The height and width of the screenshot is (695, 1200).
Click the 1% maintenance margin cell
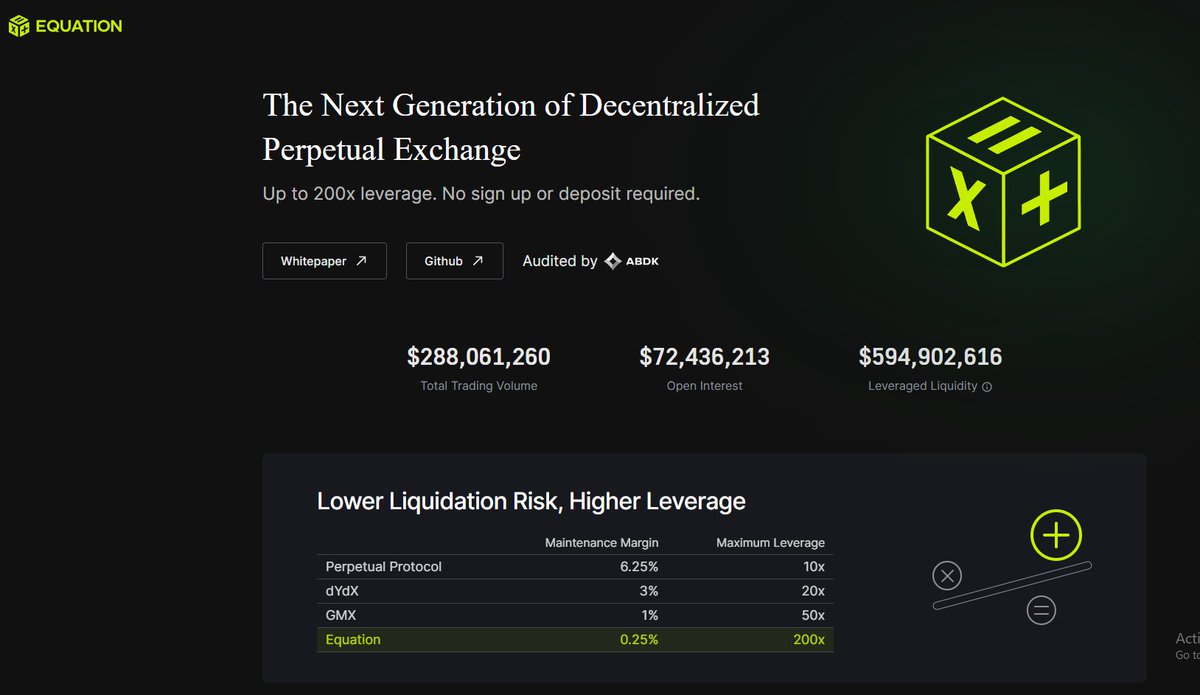tap(649, 615)
